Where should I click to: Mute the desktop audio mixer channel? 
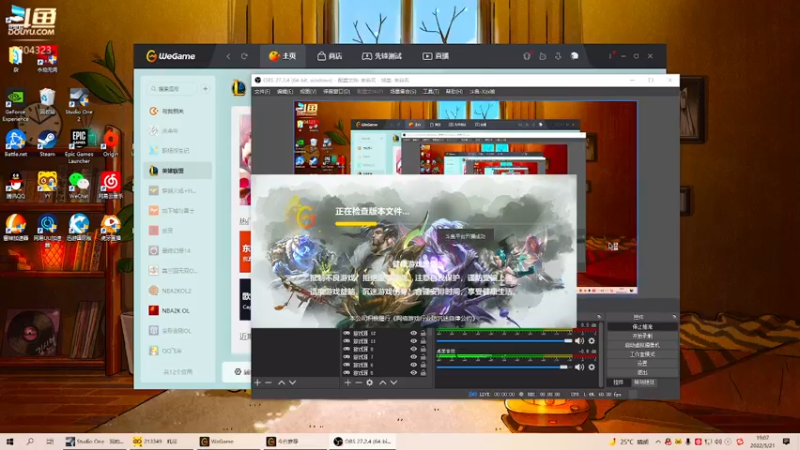click(x=580, y=367)
